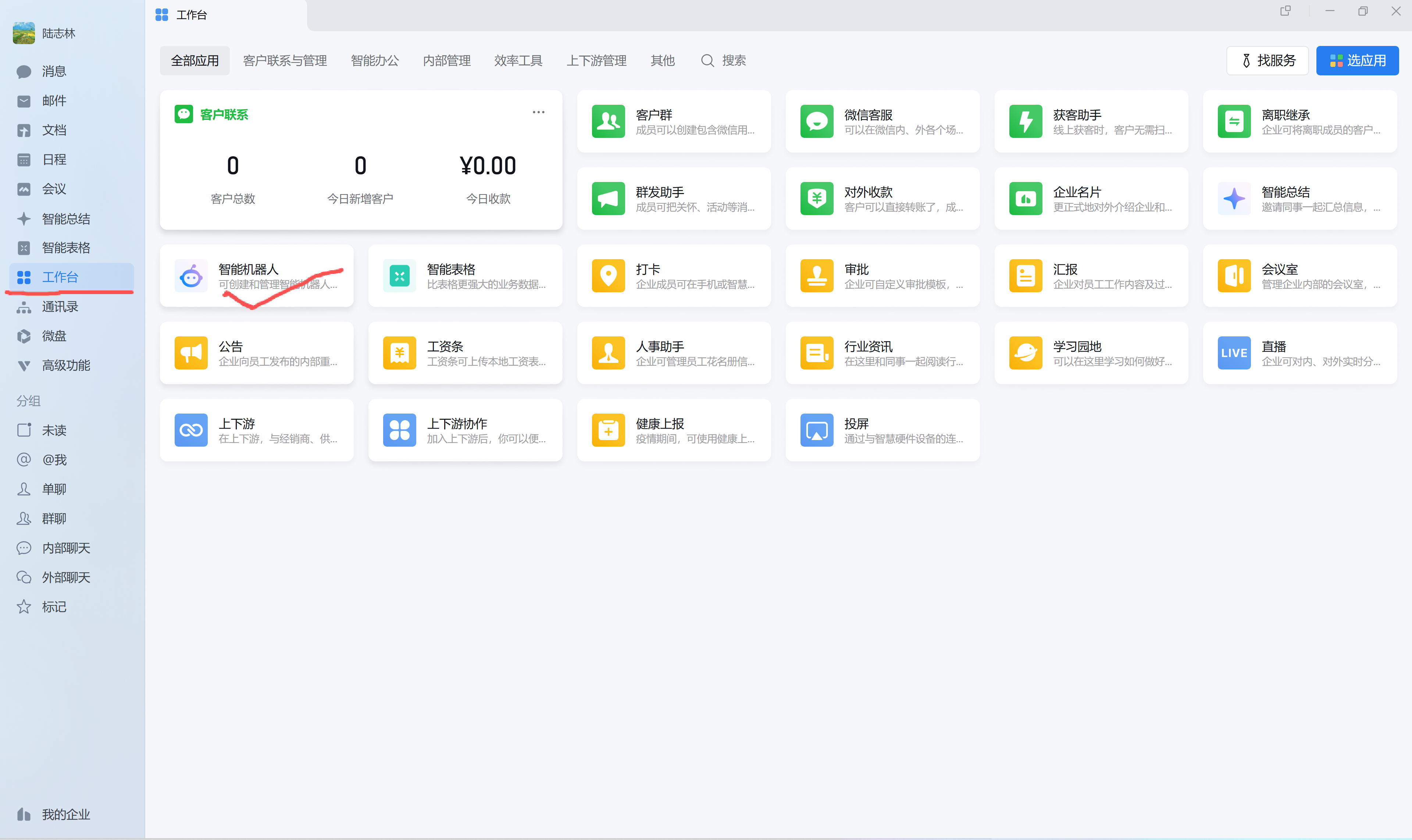Open the 学习园地 app icon

(1025, 353)
